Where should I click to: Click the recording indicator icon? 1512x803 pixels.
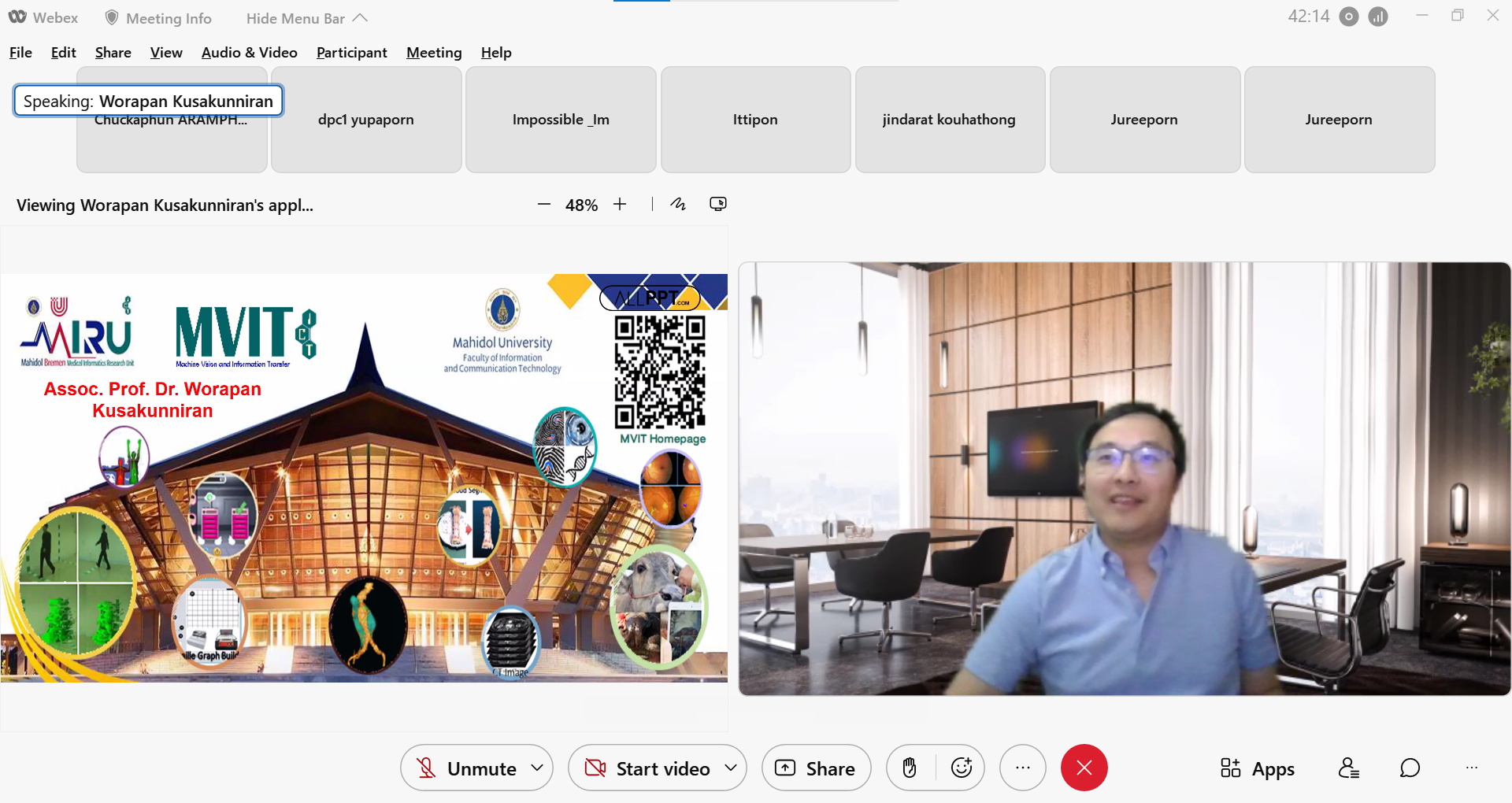point(1349,17)
